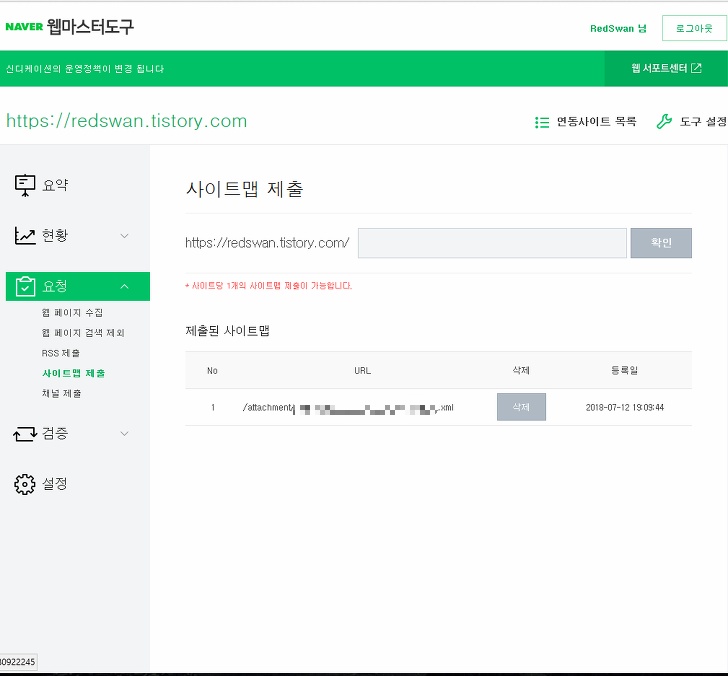Open 웹 서포트센터 link
728x676 pixels.
click(x=659, y=68)
